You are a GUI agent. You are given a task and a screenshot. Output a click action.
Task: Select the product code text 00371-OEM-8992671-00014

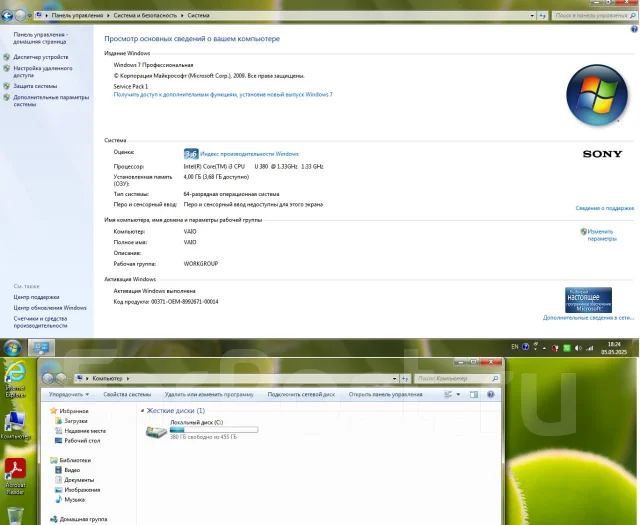pyautogui.click(x=184, y=302)
